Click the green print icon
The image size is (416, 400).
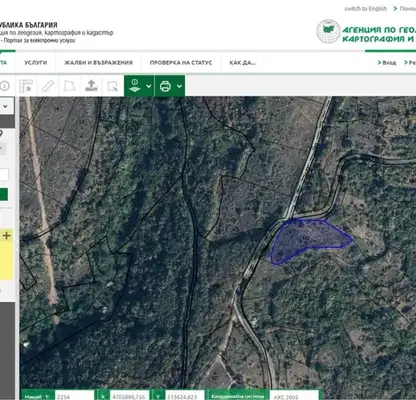(165, 86)
